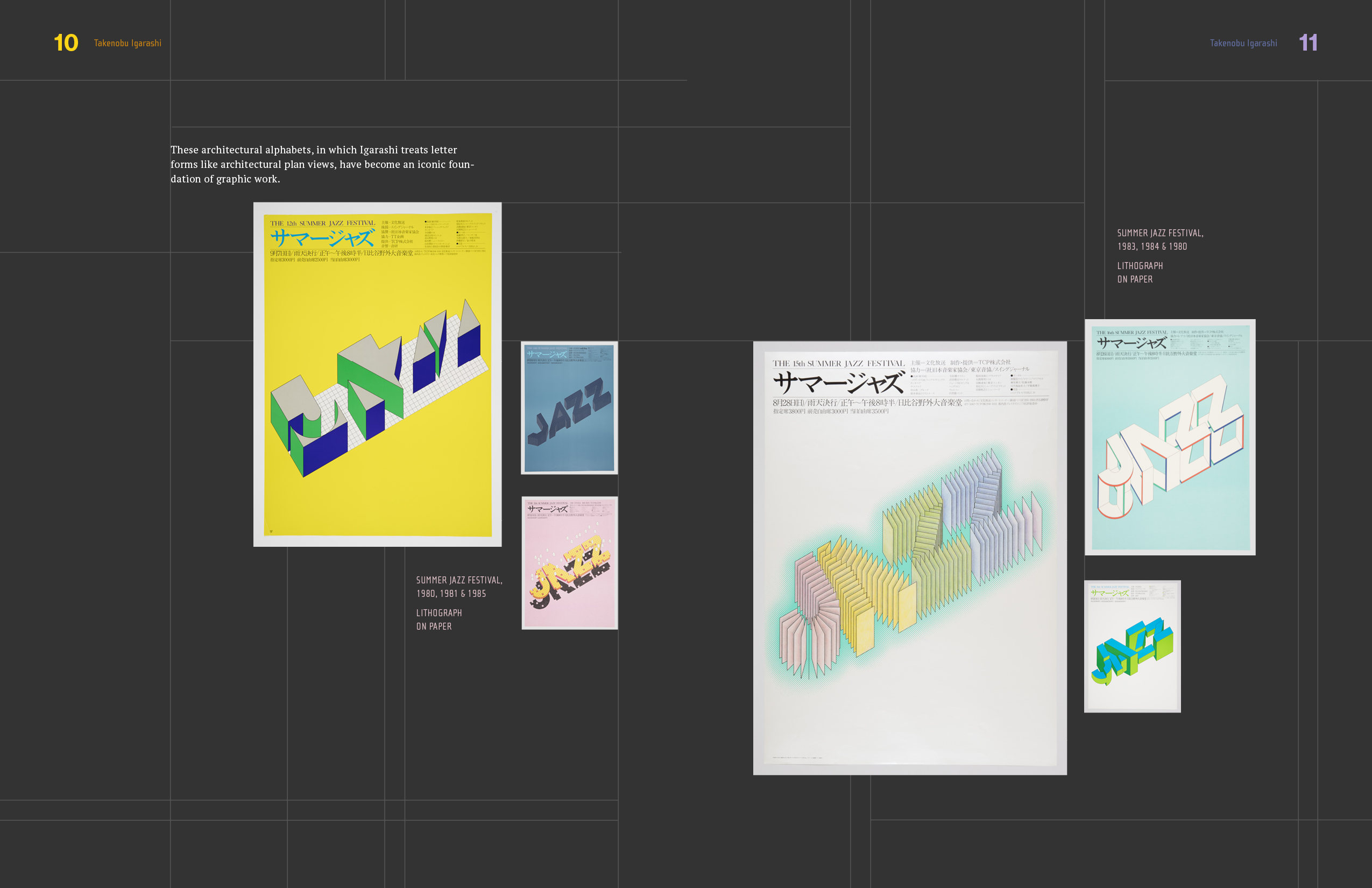Viewport: 1372px width, 888px height.
Task: Click the architectural alphabets description paragraph
Action: point(322,164)
